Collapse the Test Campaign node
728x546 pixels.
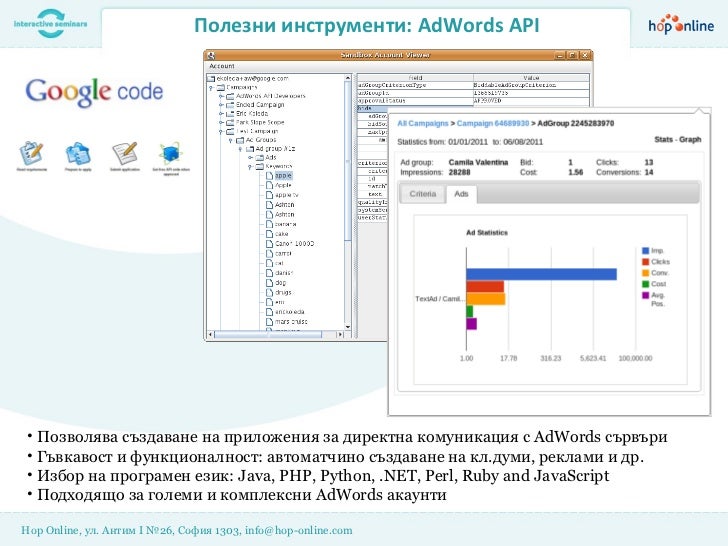click(x=221, y=131)
